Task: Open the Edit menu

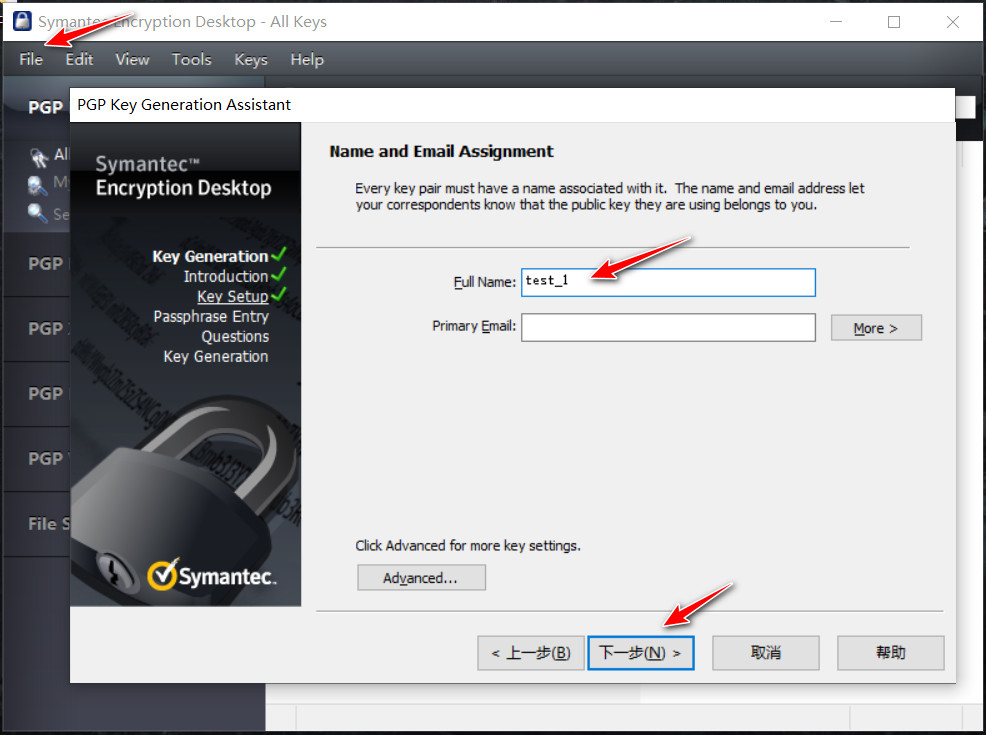Action: click(79, 60)
